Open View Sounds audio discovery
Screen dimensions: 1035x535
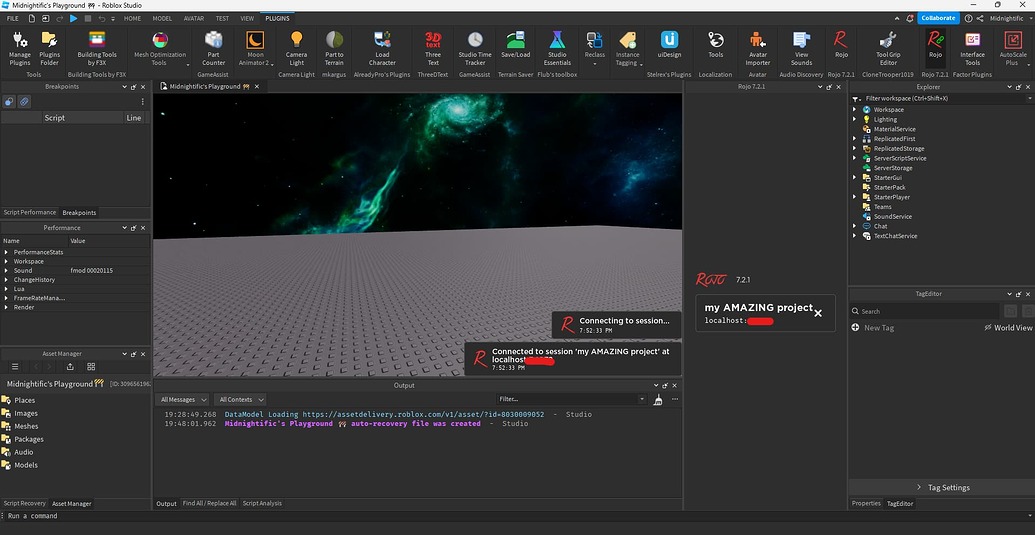point(801,48)
